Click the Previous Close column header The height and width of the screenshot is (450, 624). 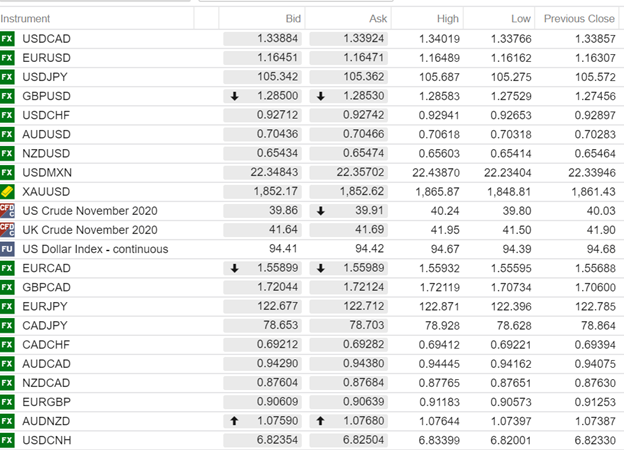pos(579,19)
